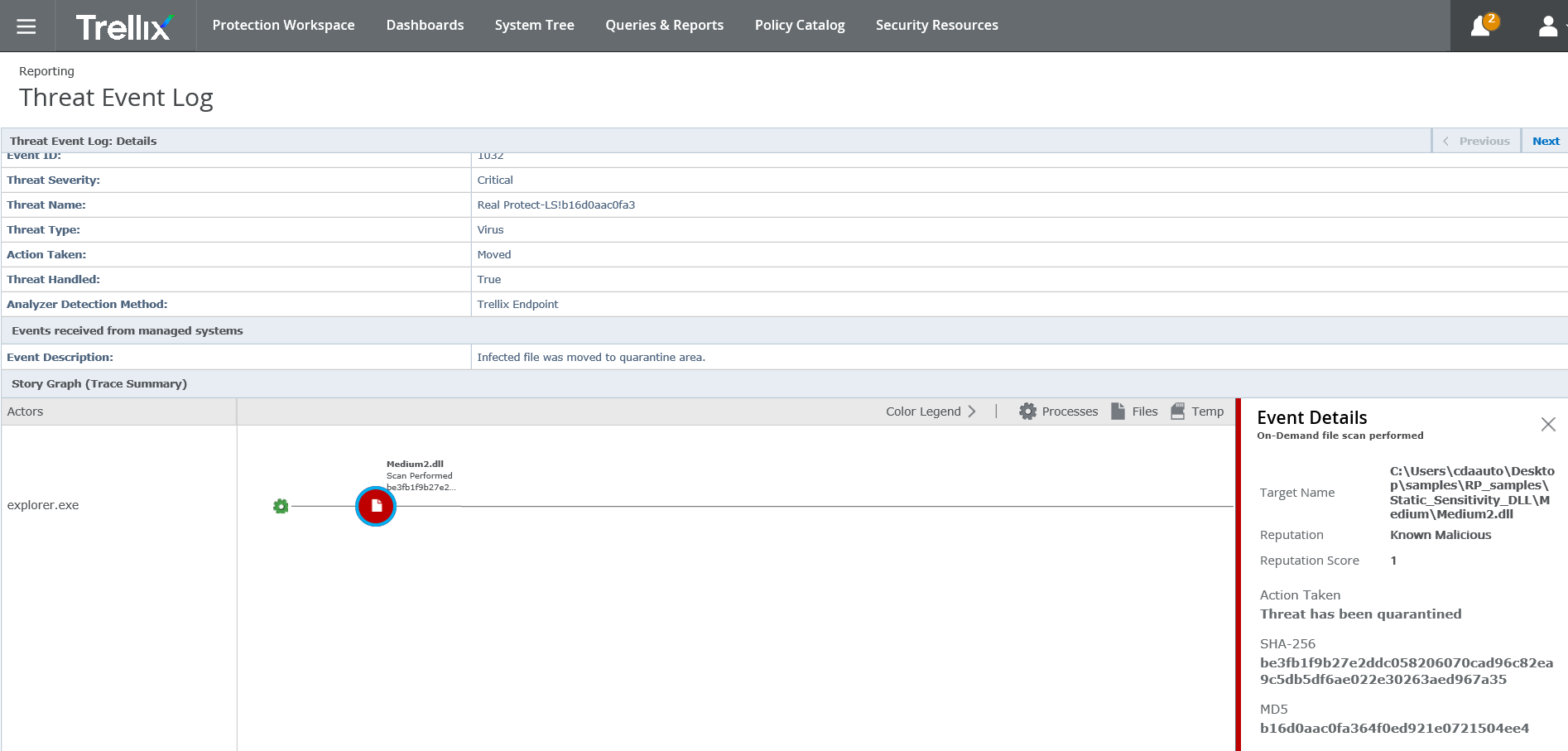
Task: Click the green process gear node
Action: click(281, 506)
